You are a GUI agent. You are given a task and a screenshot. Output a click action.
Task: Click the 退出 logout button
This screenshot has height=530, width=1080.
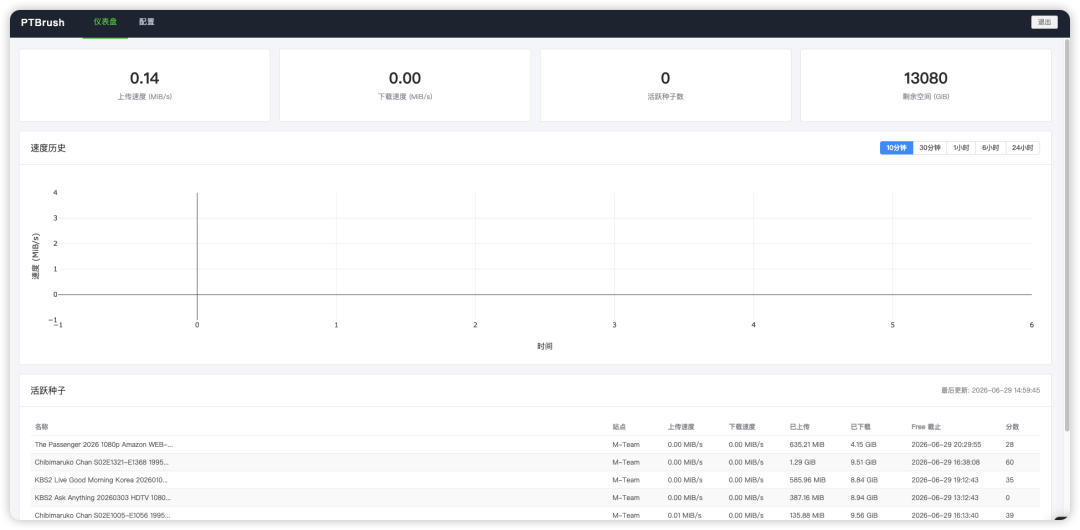[1044, 22]
